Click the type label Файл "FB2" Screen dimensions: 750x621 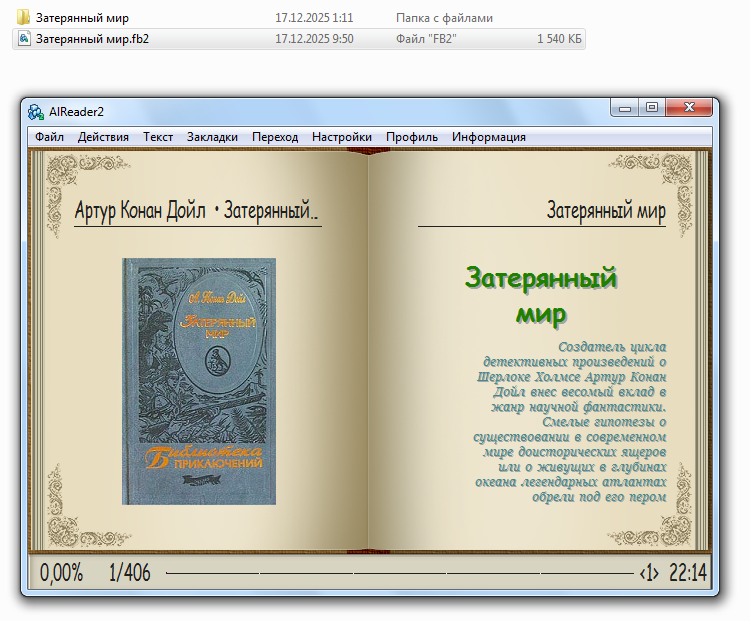click(x=426, y=39)
